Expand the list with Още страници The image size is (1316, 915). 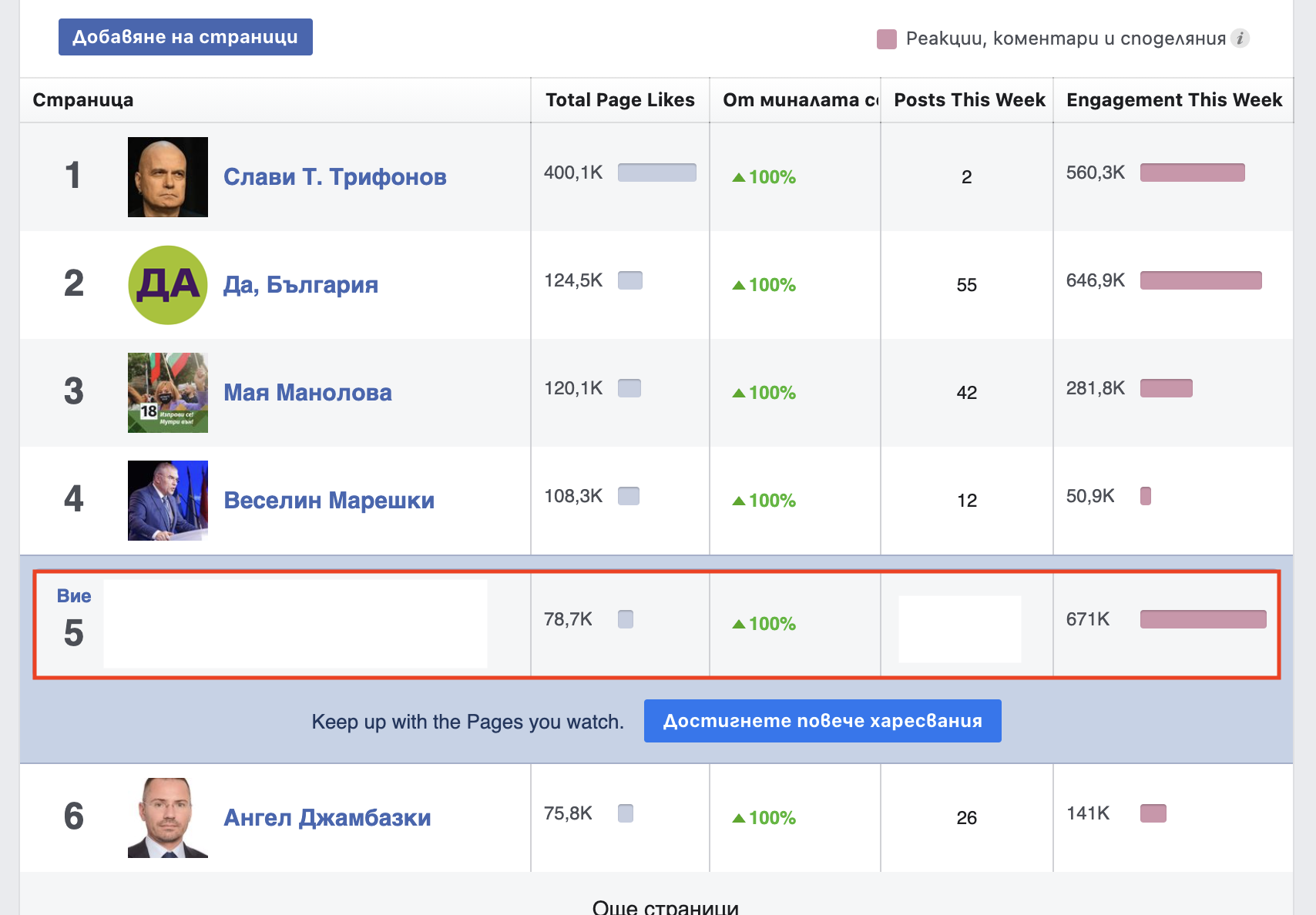(665, 907)
